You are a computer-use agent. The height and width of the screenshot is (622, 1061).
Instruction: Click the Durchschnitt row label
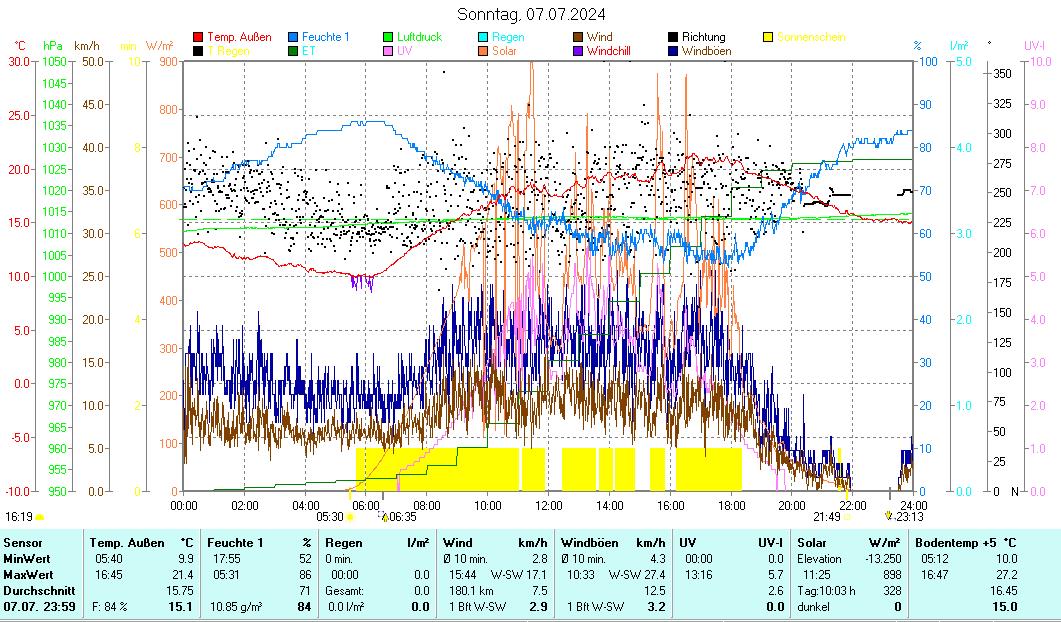click(x=34, y=590)
